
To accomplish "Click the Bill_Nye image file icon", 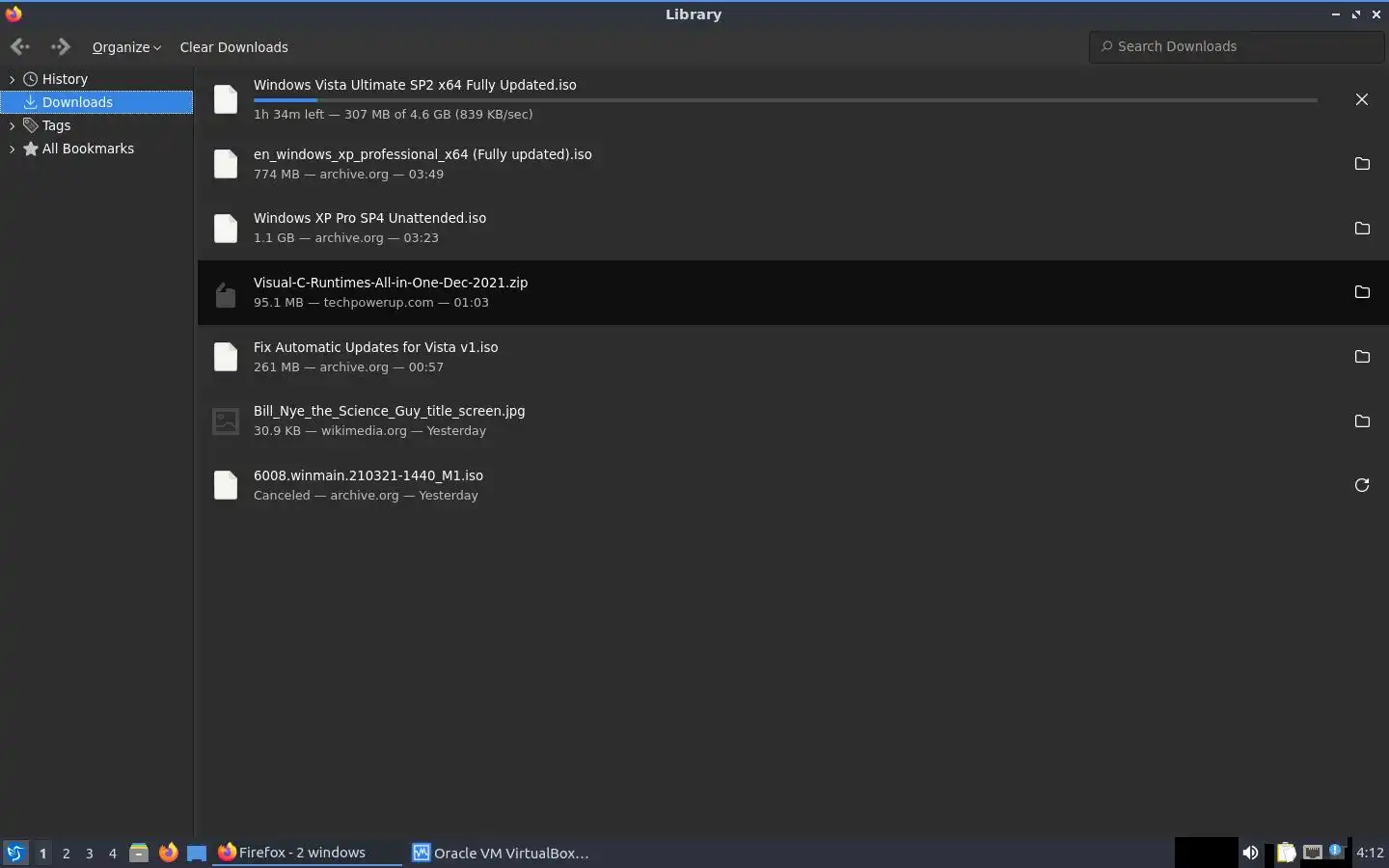I will (225, 421).
